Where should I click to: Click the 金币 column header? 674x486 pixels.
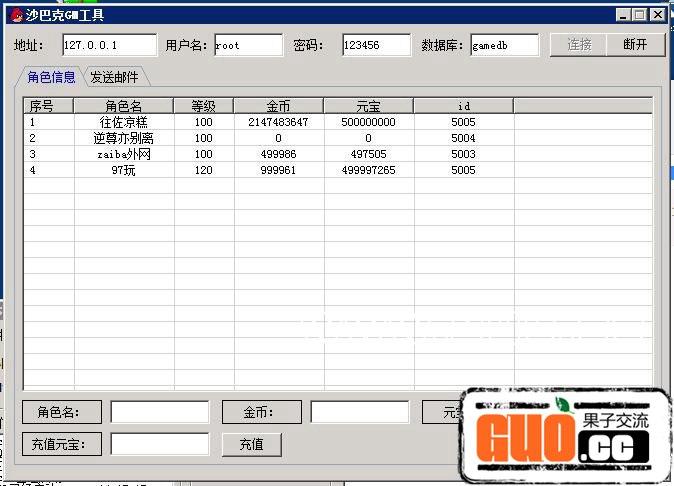pyautogui.click(x=278, y=106)
